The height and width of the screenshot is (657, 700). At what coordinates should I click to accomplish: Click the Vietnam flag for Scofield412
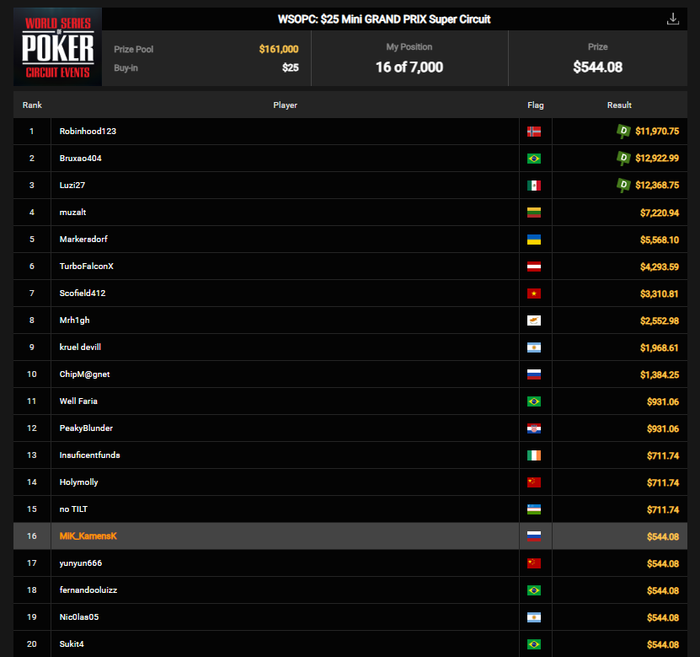534,293
